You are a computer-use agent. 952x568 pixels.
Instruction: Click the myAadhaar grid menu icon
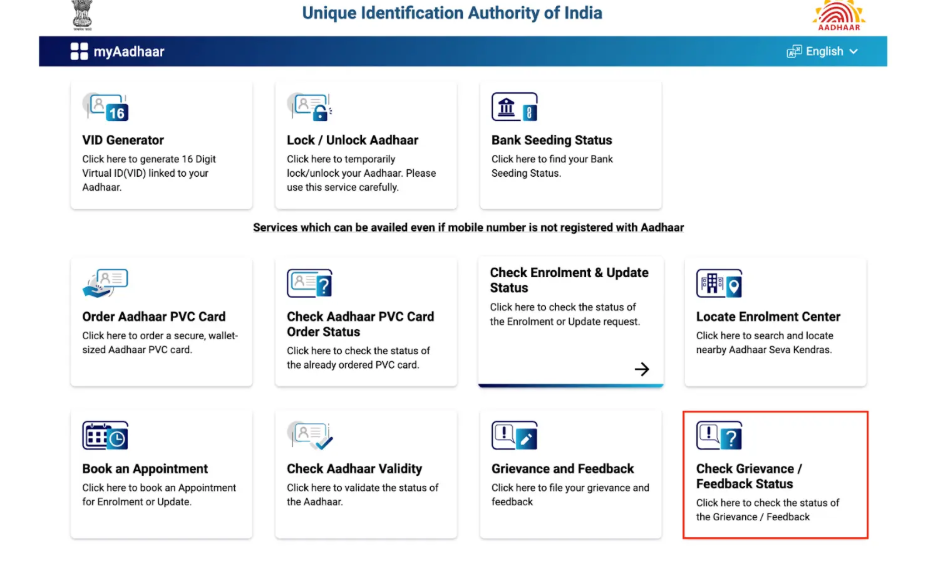pyautogui.click(x=79, y=52)
